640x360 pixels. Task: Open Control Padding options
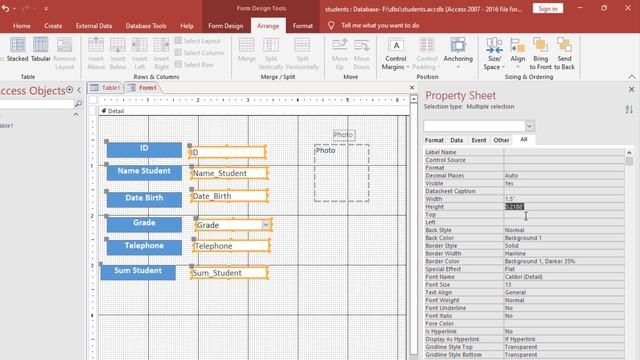[427, 53]
